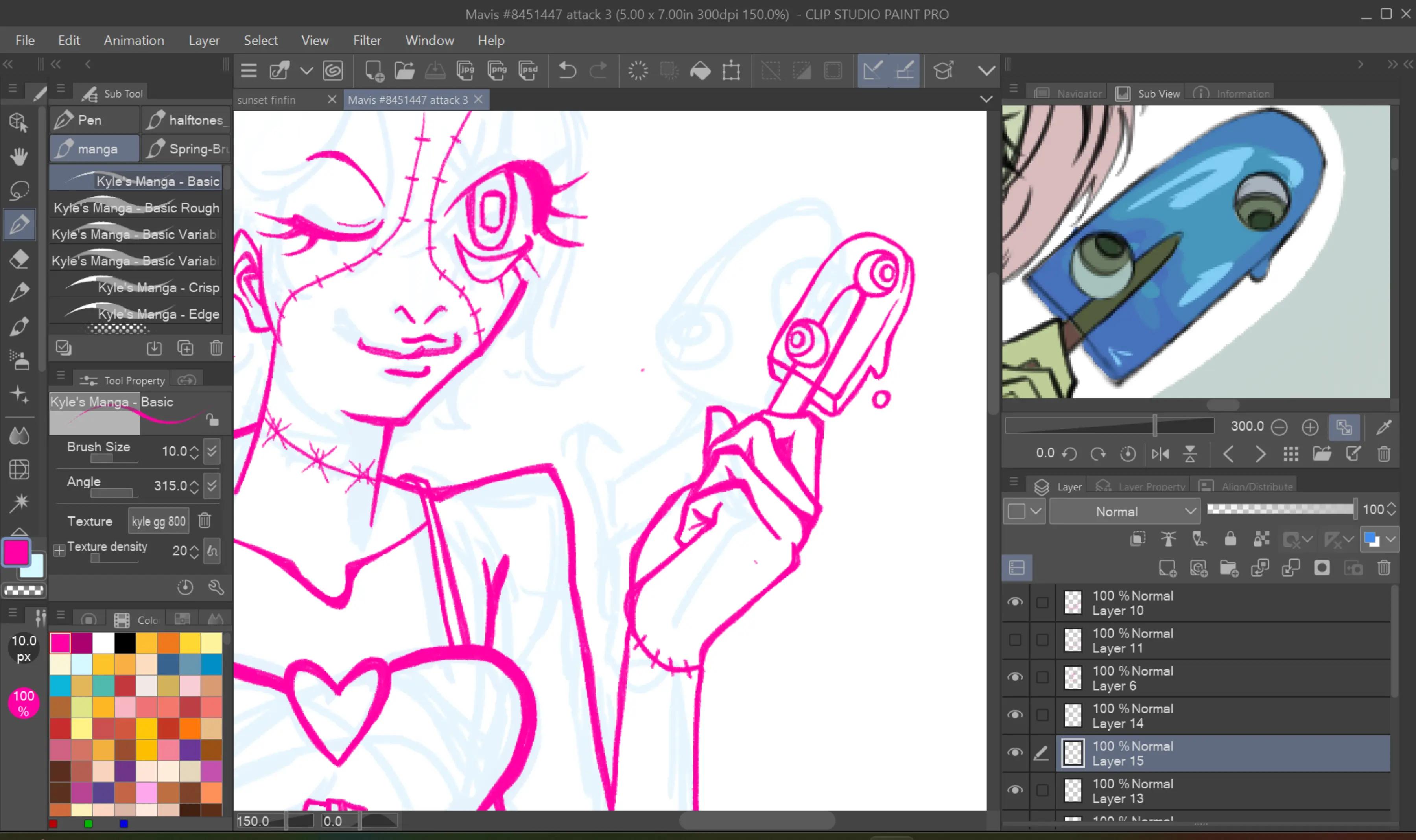
Task: Open the Filter menu
Action: 367,40
